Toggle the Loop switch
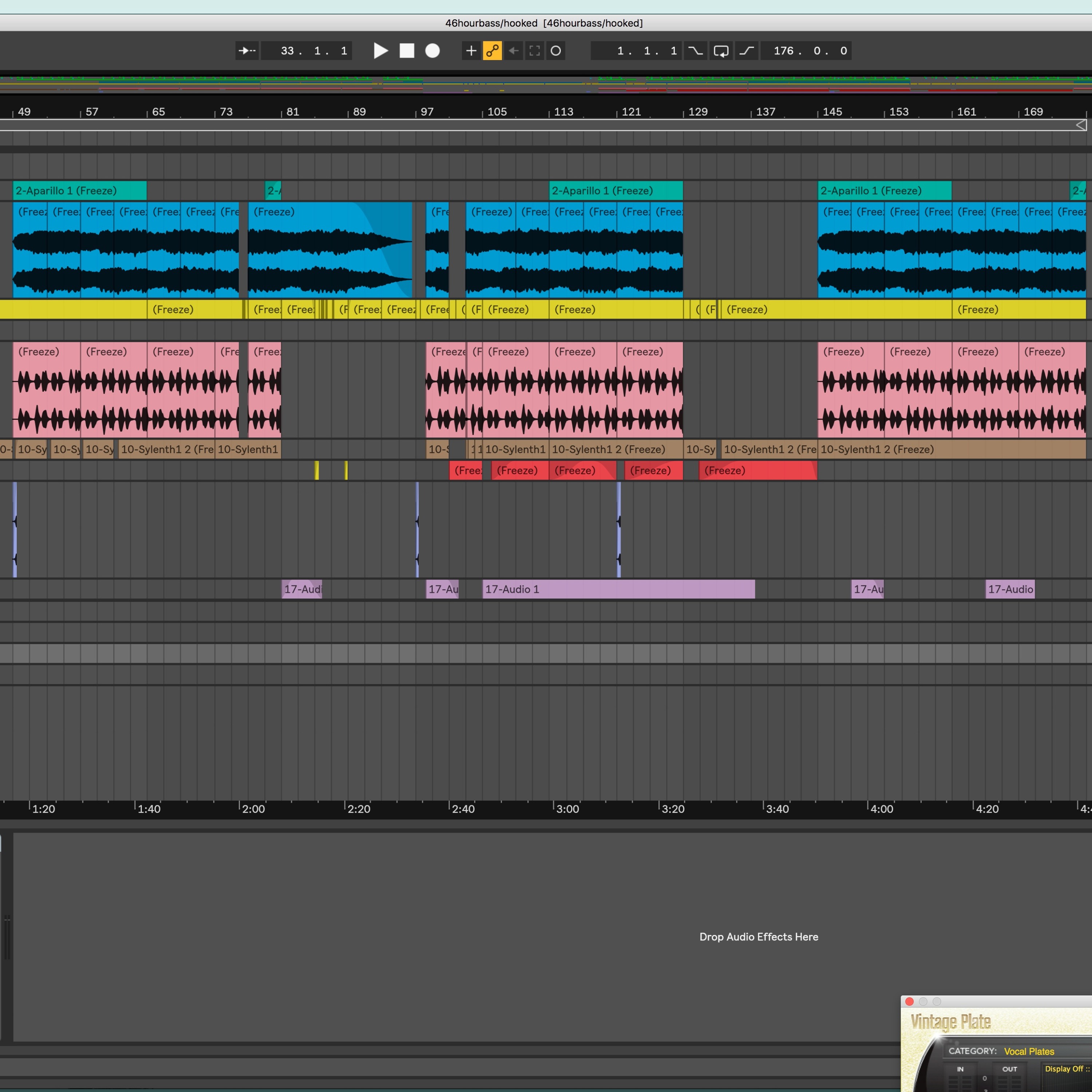 pyautogui.click(x=721, y=51)
